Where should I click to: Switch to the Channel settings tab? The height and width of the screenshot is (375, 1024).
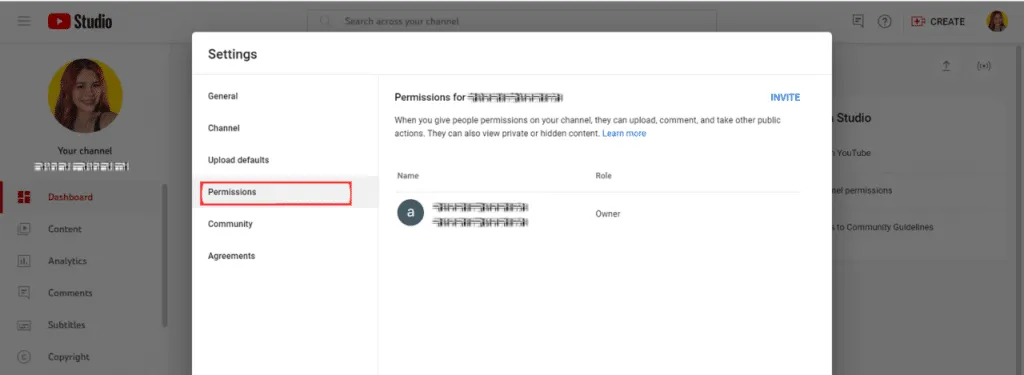[x=223, y=128]
